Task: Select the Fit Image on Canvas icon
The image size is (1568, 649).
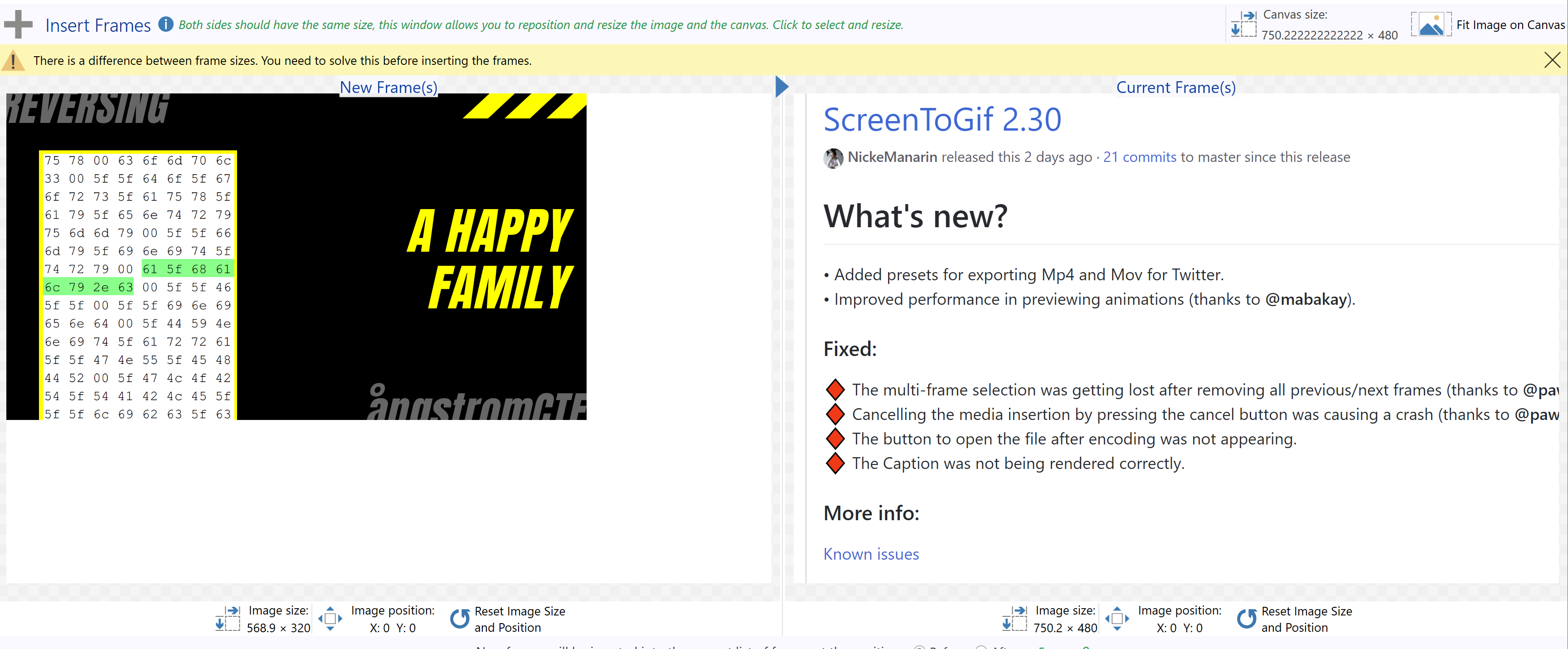Action: (x=1431, y=24)
